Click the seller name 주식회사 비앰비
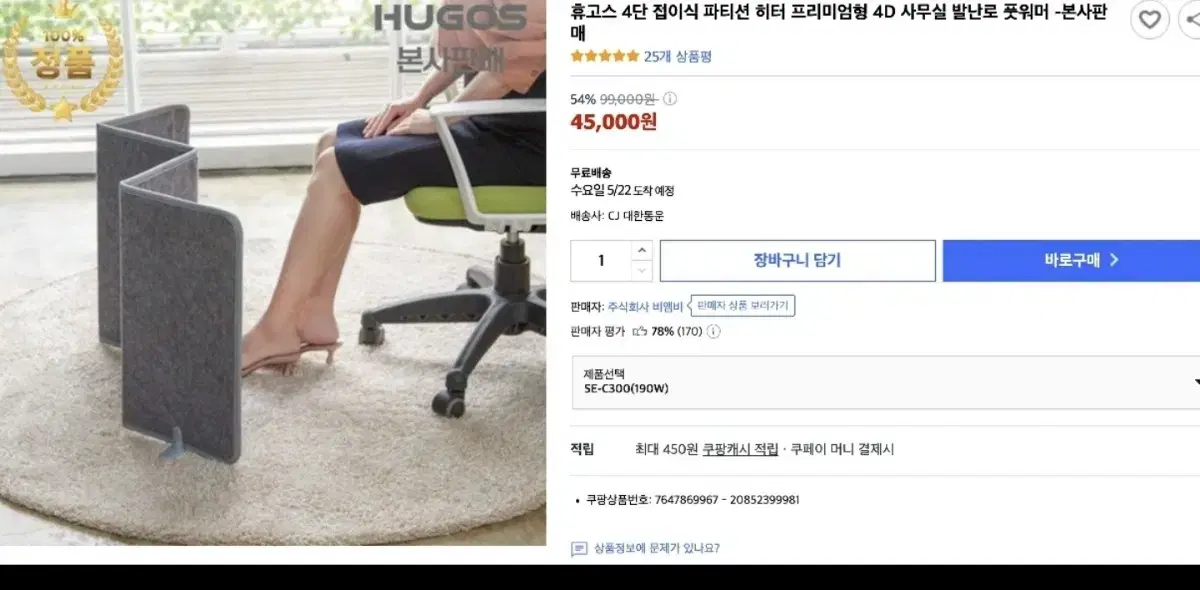1200x590 pixels. click(645, 307)
